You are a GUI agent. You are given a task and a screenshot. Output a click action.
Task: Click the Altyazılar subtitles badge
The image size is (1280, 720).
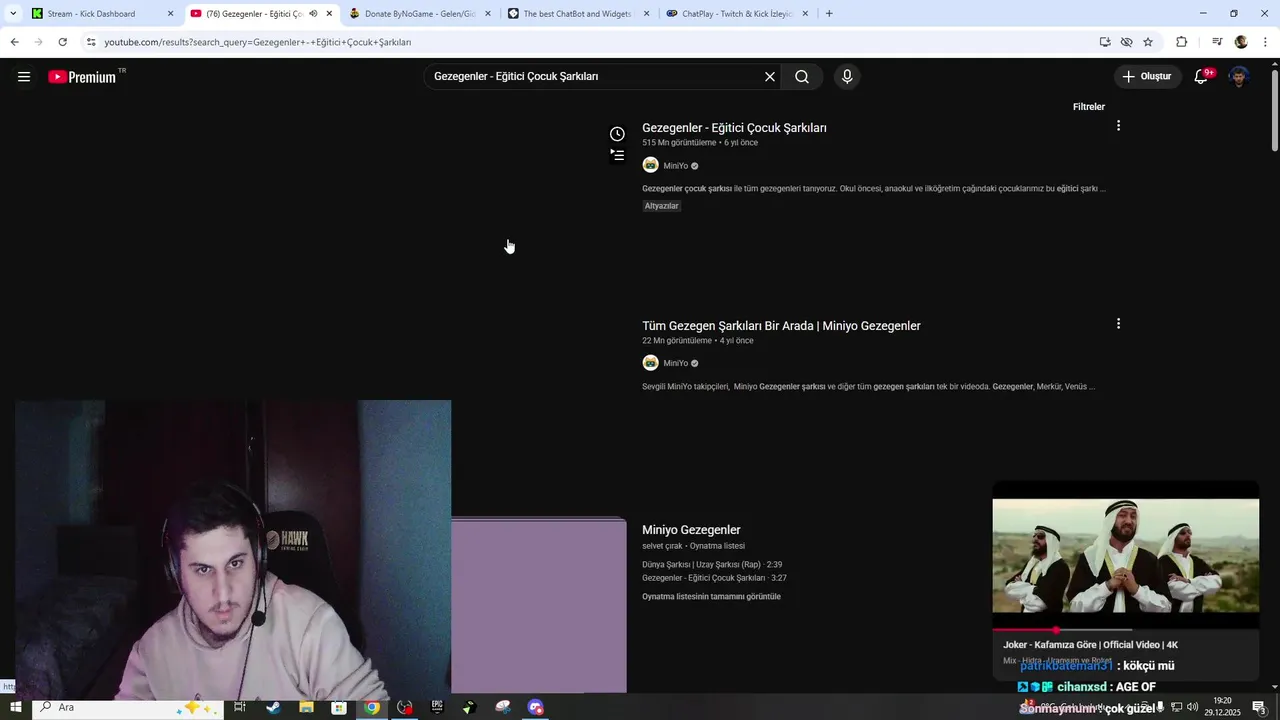(x=661, y=206)
